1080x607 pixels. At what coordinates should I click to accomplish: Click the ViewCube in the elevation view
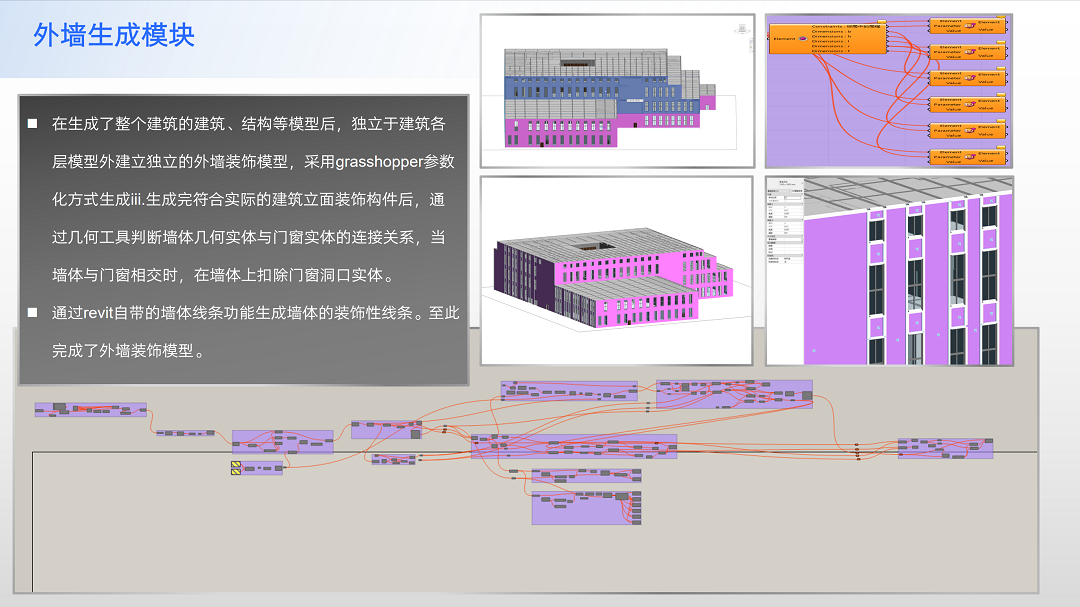click(741, 27)
